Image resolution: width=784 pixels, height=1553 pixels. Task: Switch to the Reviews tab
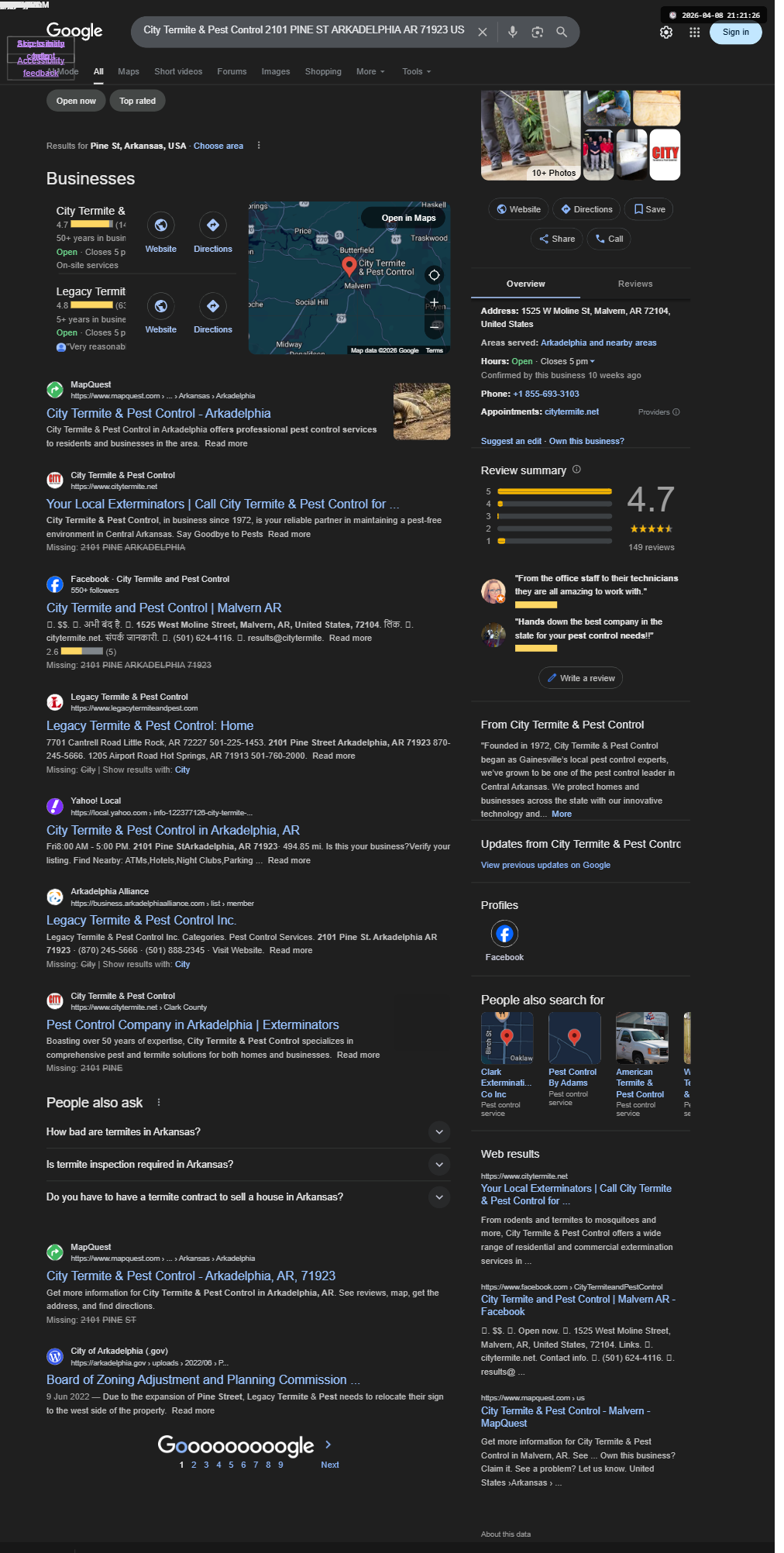pyautogui.click(x=635, y=284)
